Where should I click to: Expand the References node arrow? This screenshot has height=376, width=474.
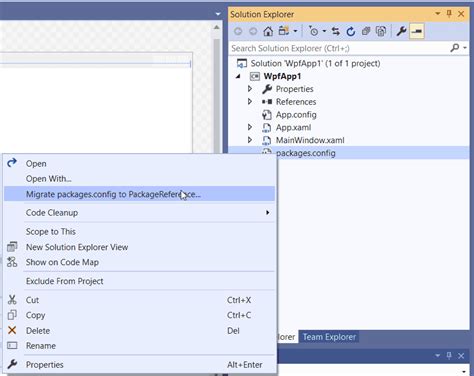250,102
